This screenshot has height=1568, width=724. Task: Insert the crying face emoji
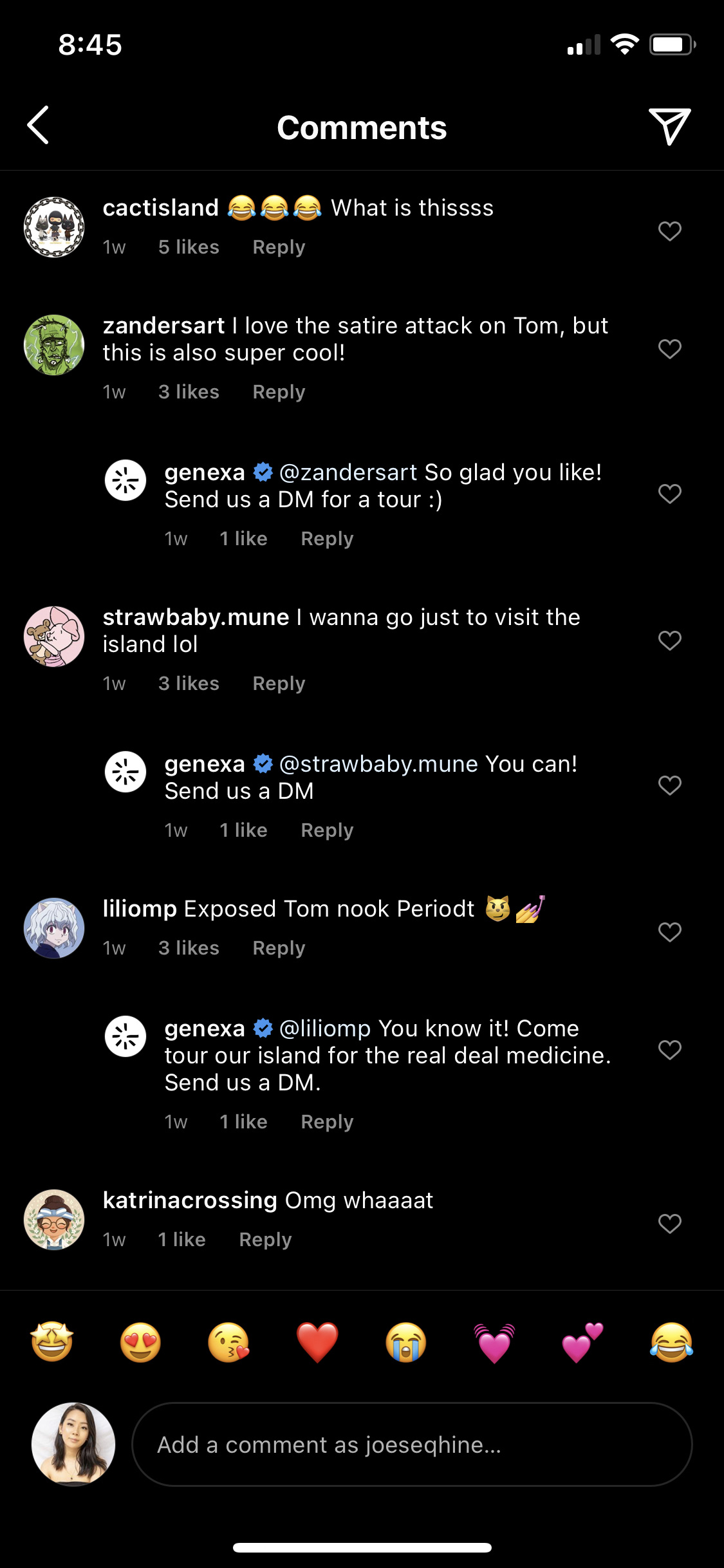tap(406, 1342)
